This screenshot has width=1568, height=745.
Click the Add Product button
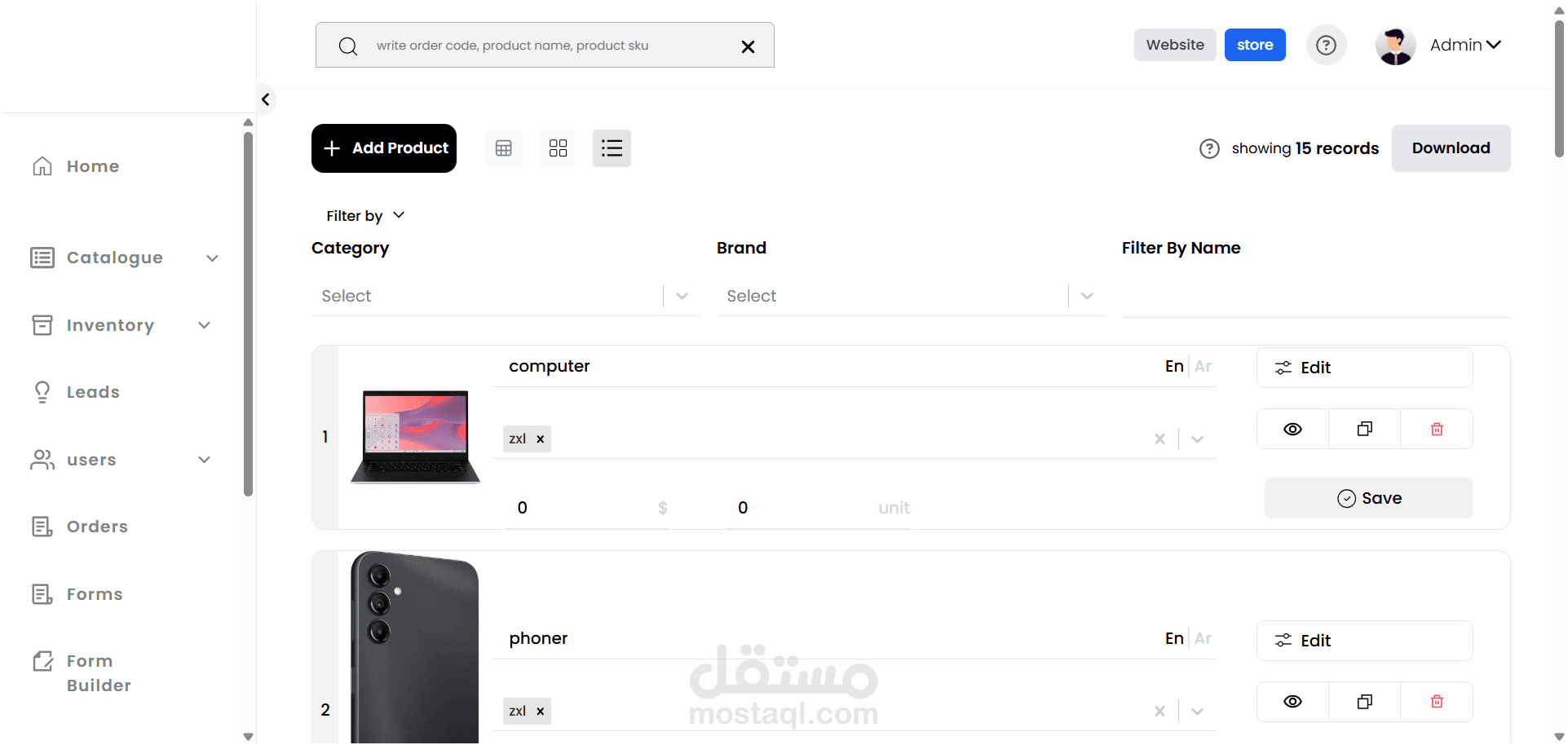pyautogui.click(x=384, y=148)
